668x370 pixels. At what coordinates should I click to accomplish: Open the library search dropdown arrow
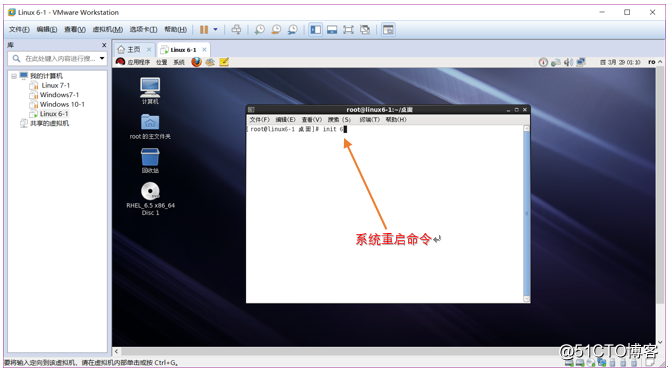(102, 58)
